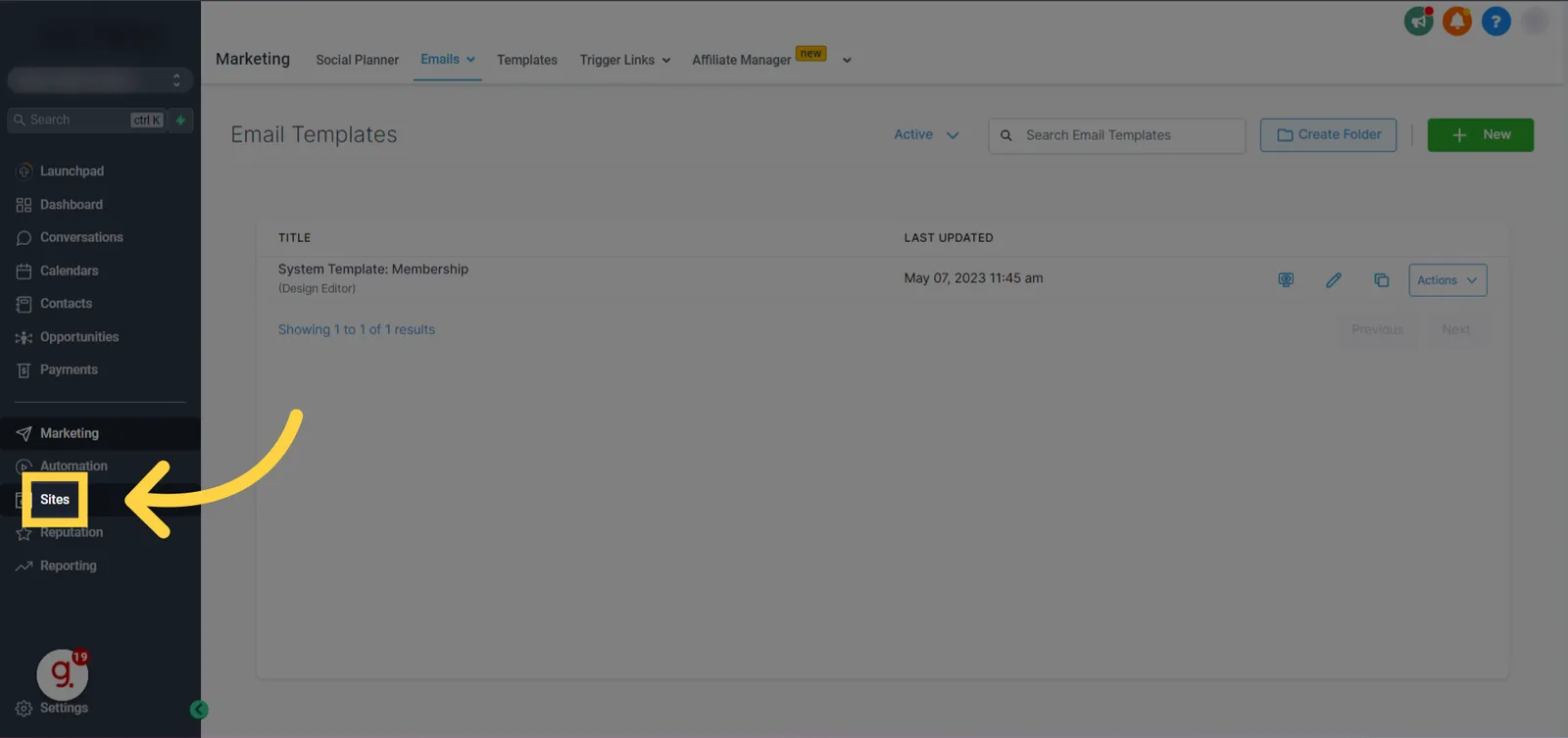Expand the account switcher dropdown
This screenshot has height=738, width=1568.
(100, 79)
